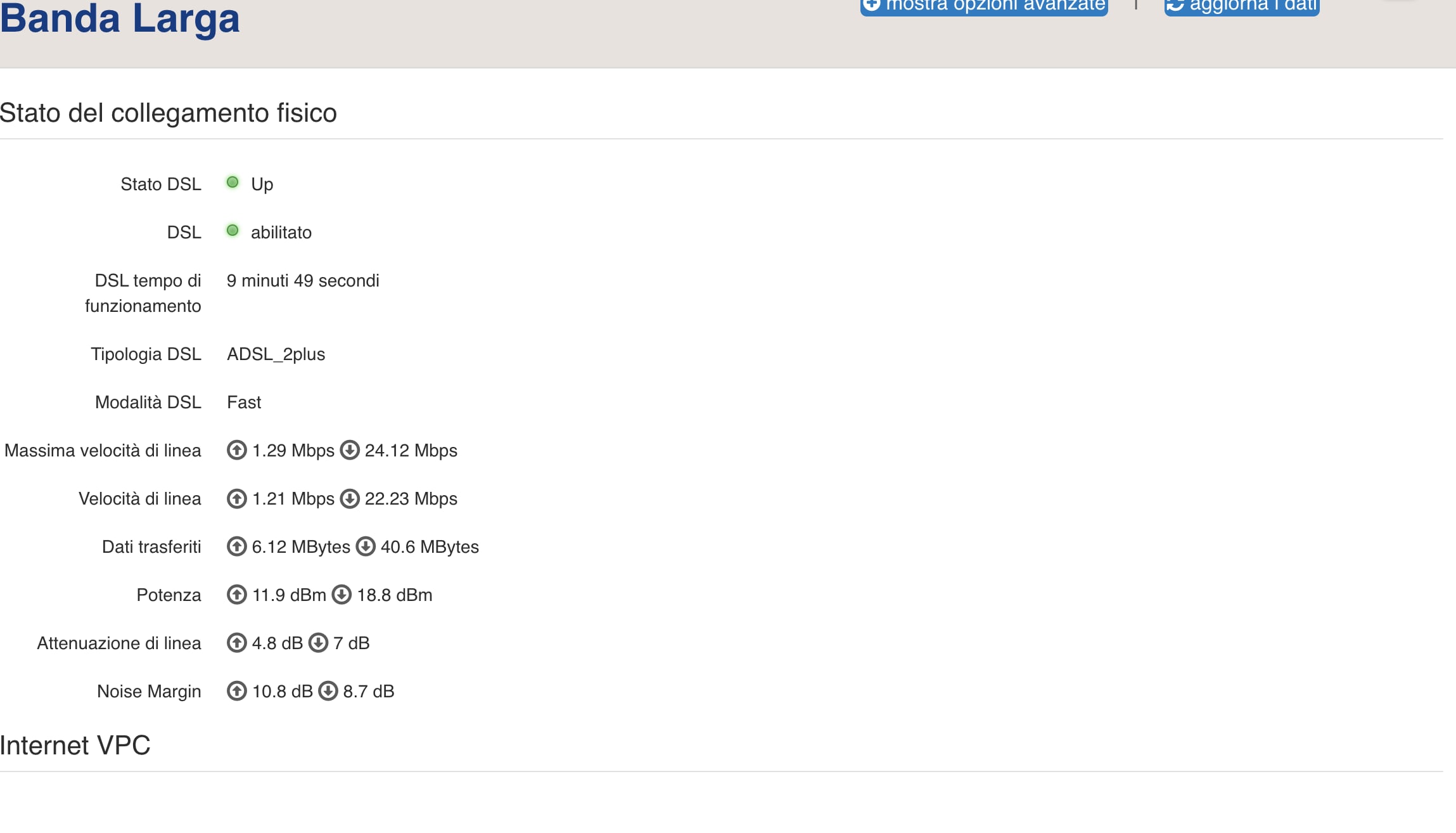Click the Stato del collegamento fisico heading
This screenshot has height=833, width=1456.
169,113
